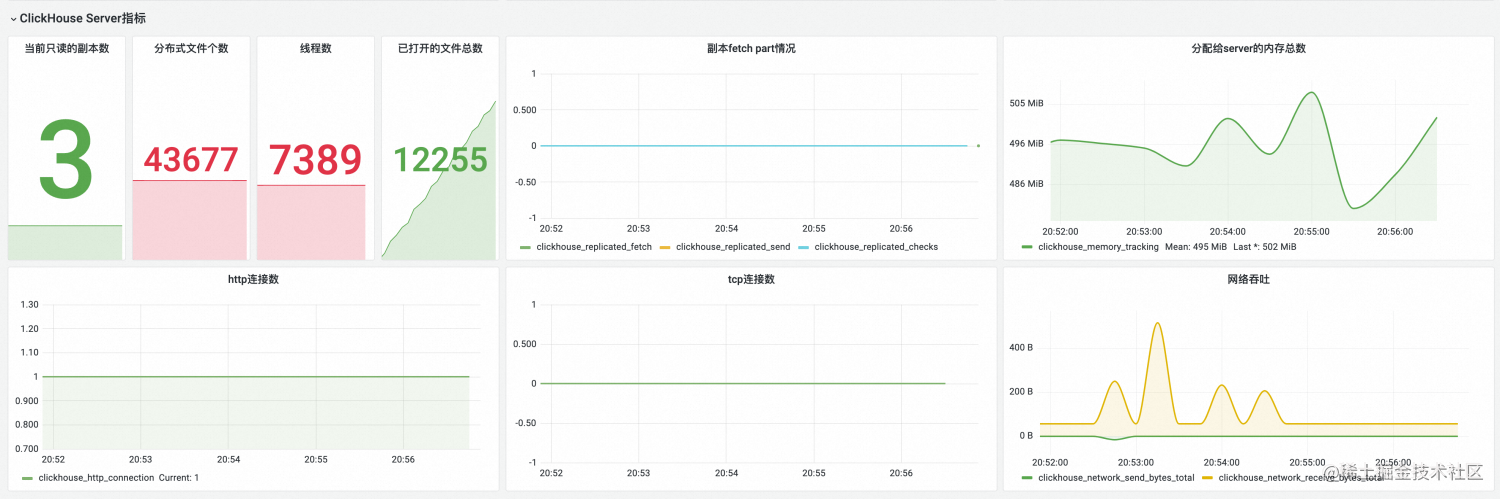The width and height of the screenshot is (1500, 499).
Task: Click the 1.20 axis label in http连接数
Action: pyautogui.click(x=29, y=328)
